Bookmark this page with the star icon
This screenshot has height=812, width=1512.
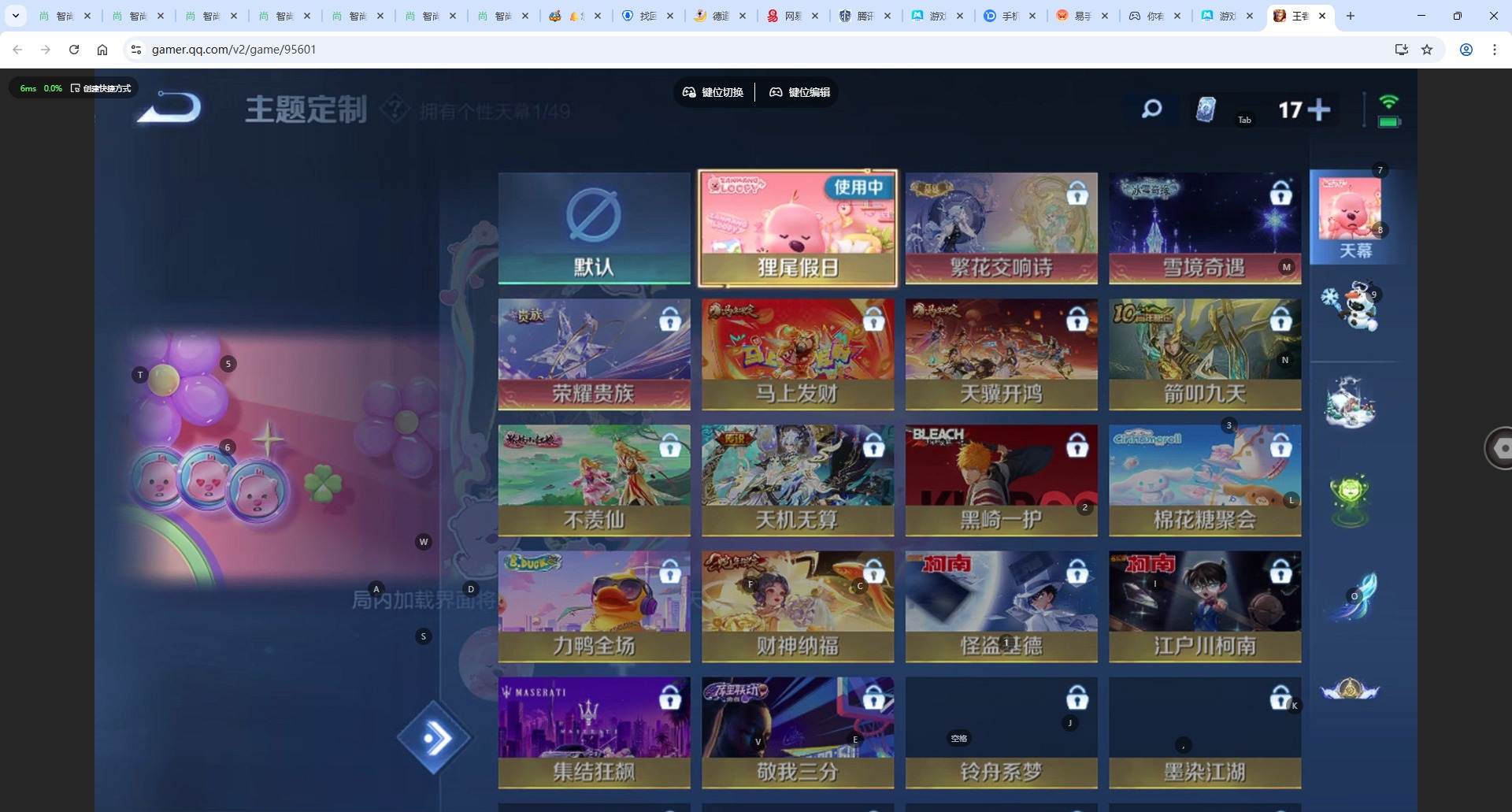point(1427,50)
